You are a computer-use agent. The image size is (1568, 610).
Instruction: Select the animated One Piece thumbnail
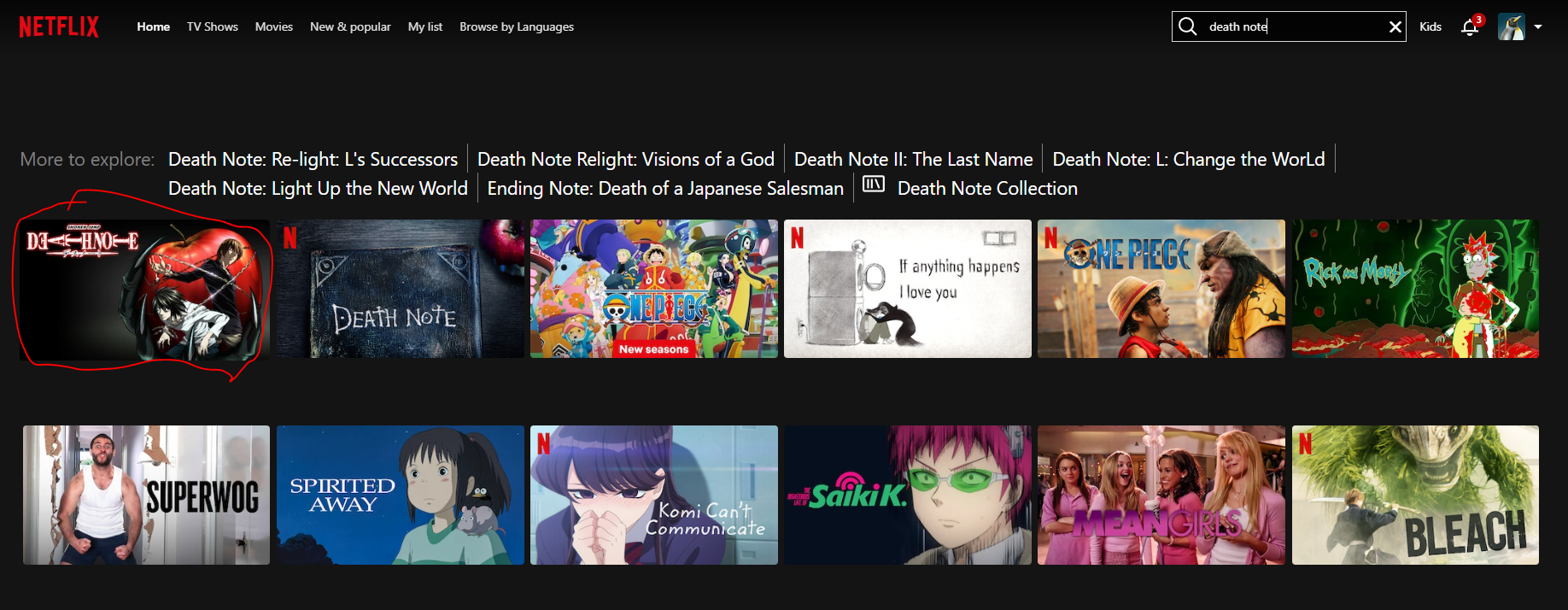654,289
